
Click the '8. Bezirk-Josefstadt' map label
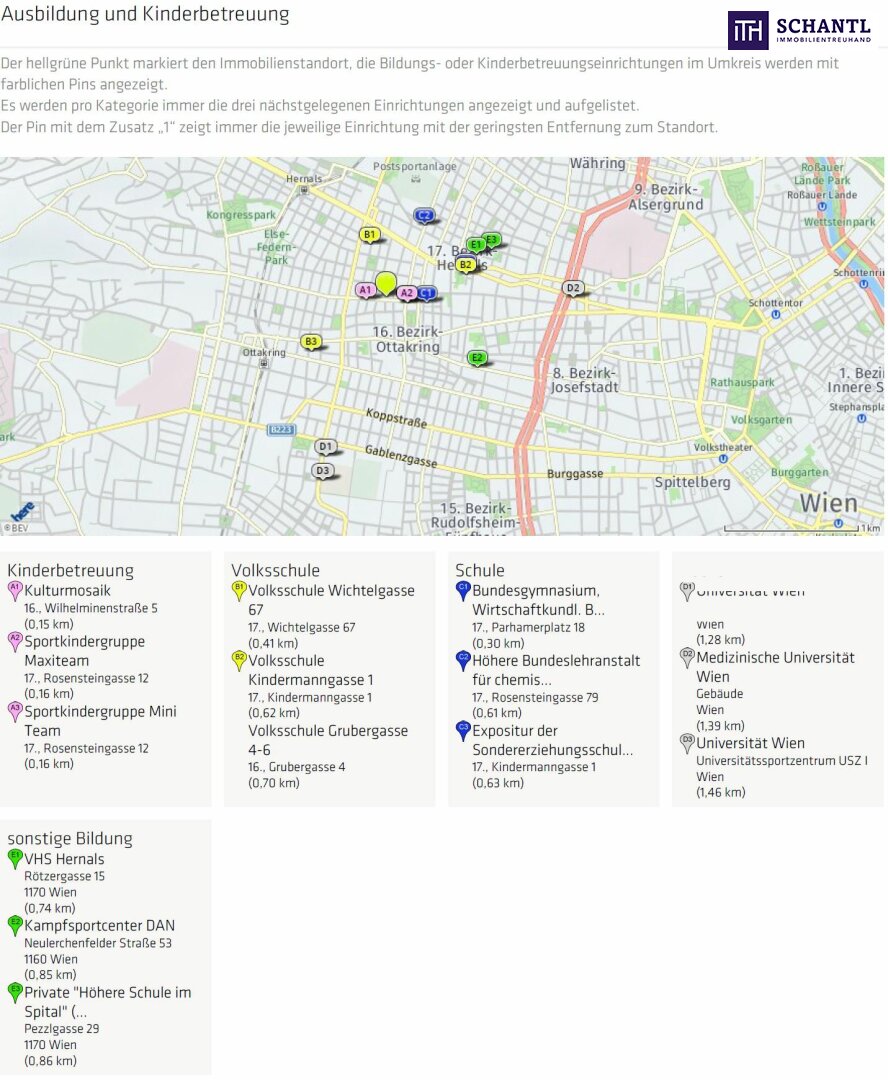pos(584,380)
